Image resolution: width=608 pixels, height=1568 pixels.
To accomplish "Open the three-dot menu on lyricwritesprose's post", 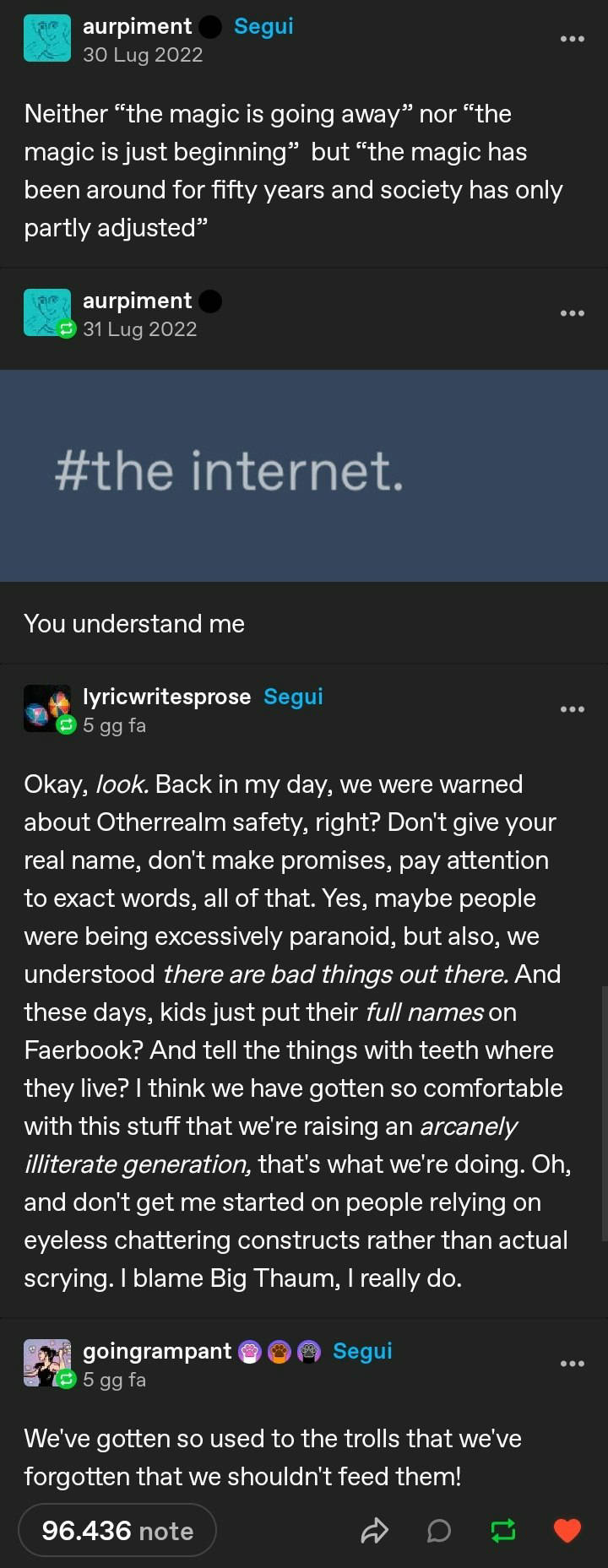I will coord(573,709).
